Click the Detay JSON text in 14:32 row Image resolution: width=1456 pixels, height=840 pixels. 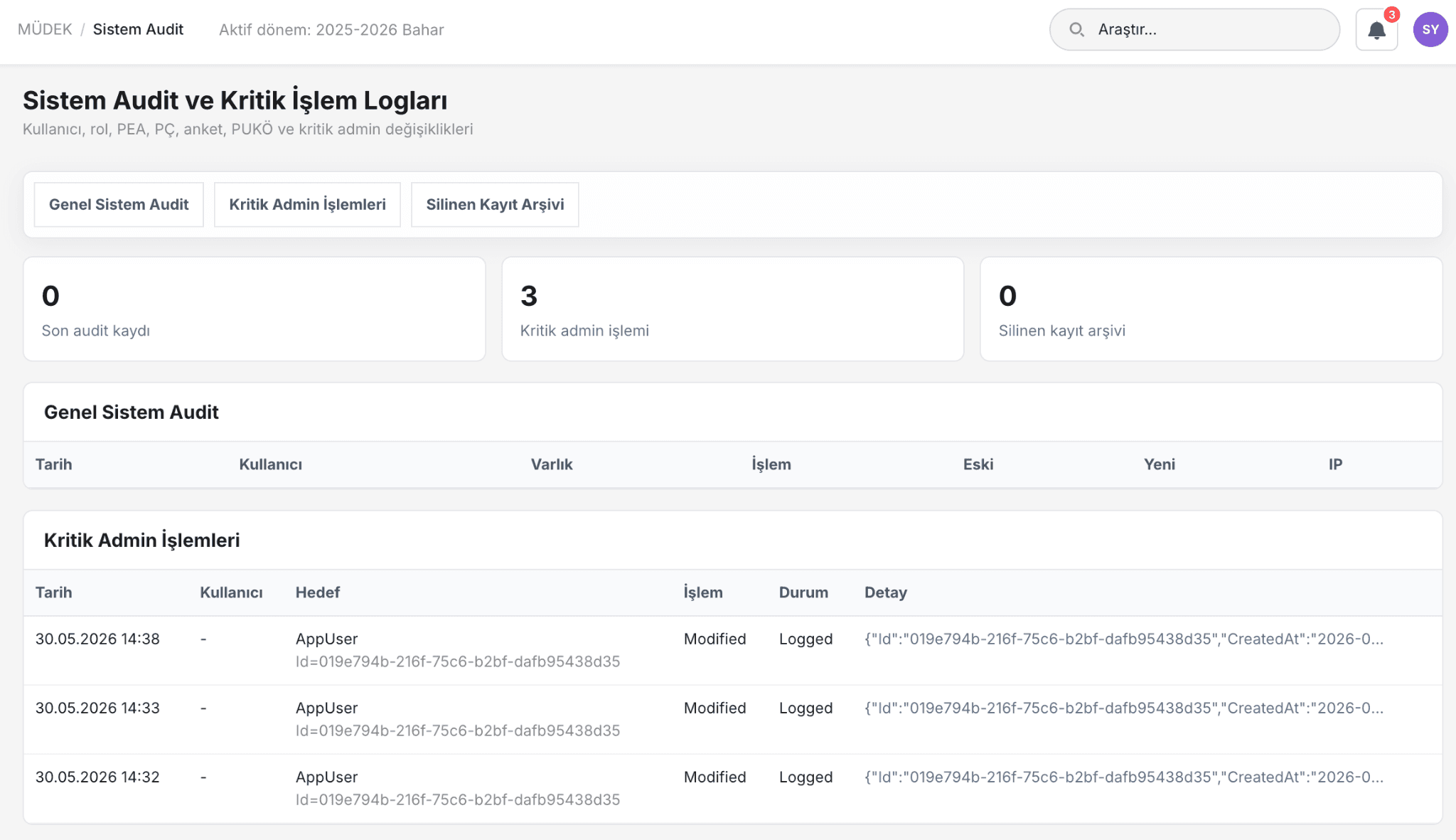click(1124, 777)
